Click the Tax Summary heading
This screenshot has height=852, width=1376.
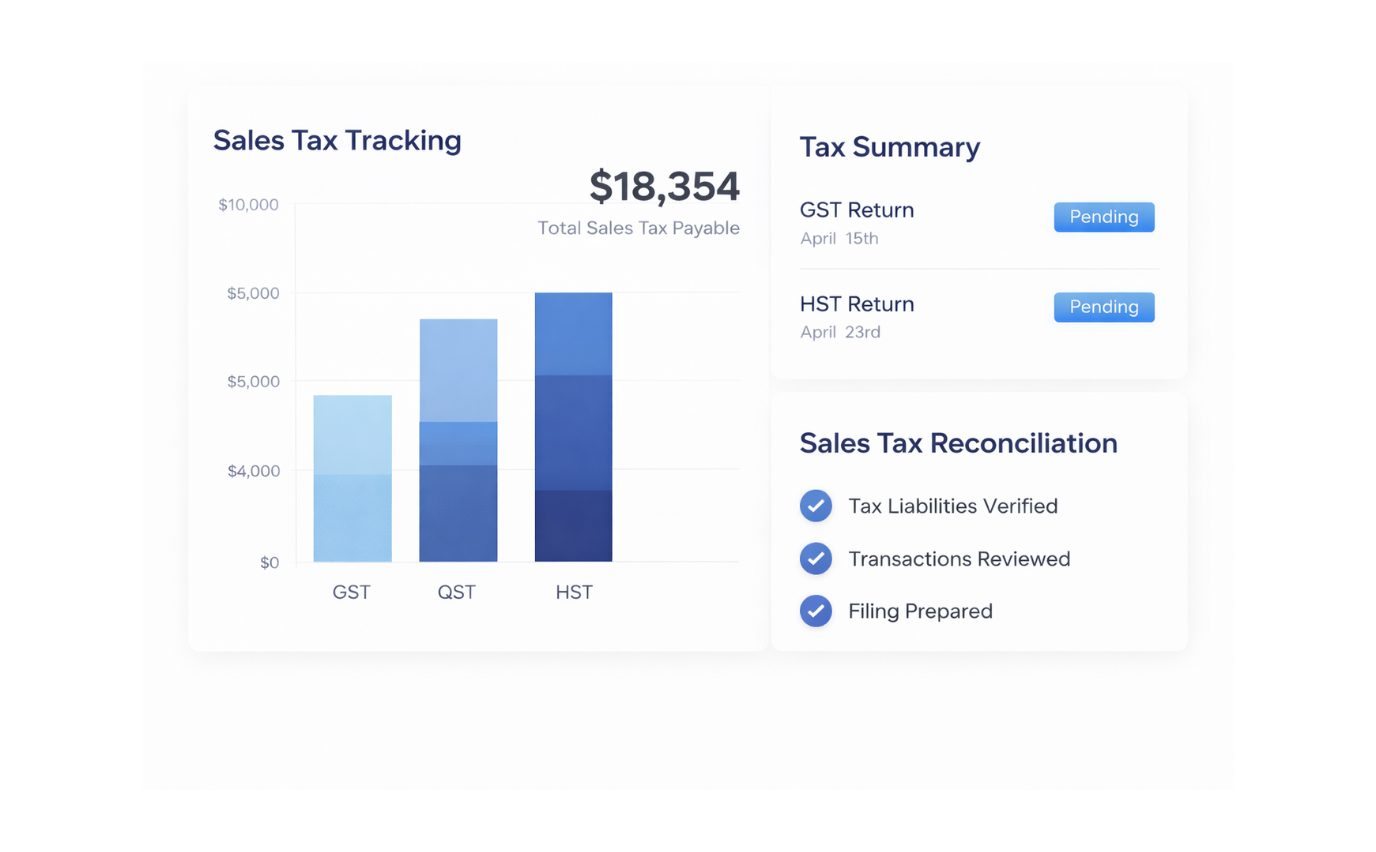click(x=889, y=147)
